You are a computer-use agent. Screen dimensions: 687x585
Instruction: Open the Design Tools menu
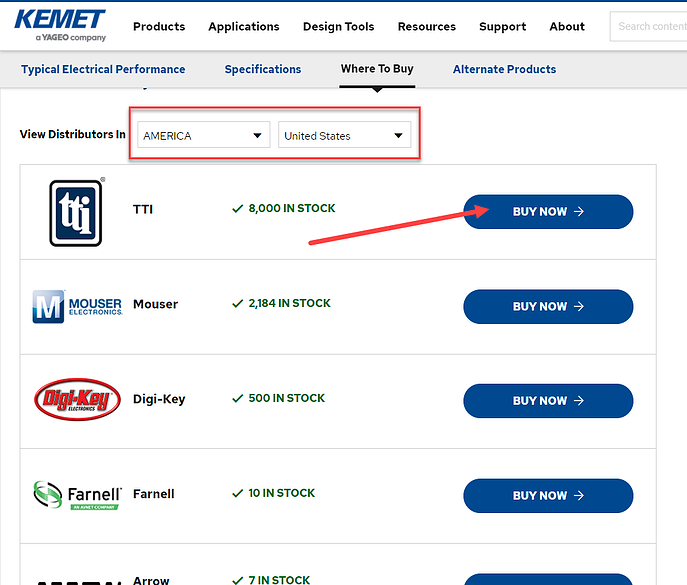pos(339,27)
